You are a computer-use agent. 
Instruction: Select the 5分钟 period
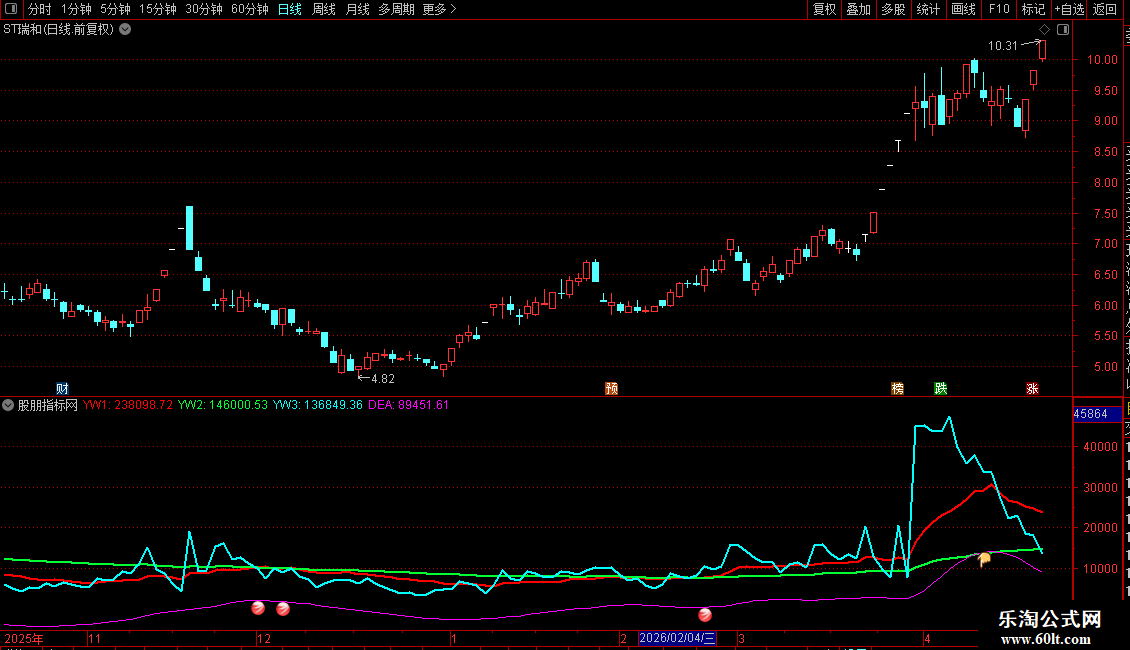(115, 9)
